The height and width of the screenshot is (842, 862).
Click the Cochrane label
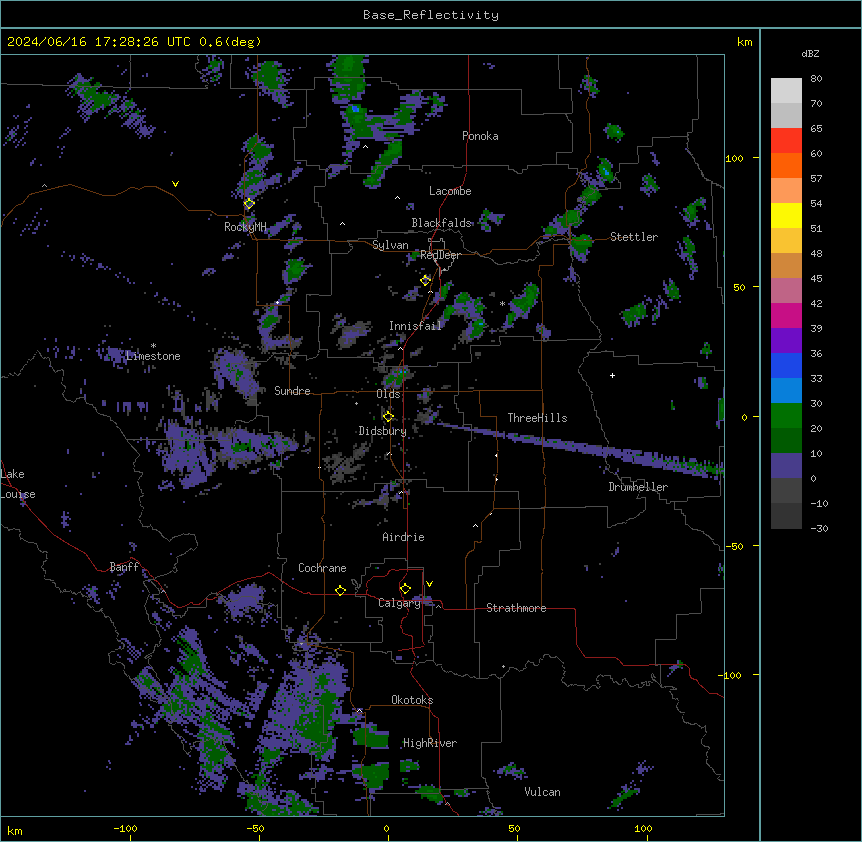[x=322, y=568]
